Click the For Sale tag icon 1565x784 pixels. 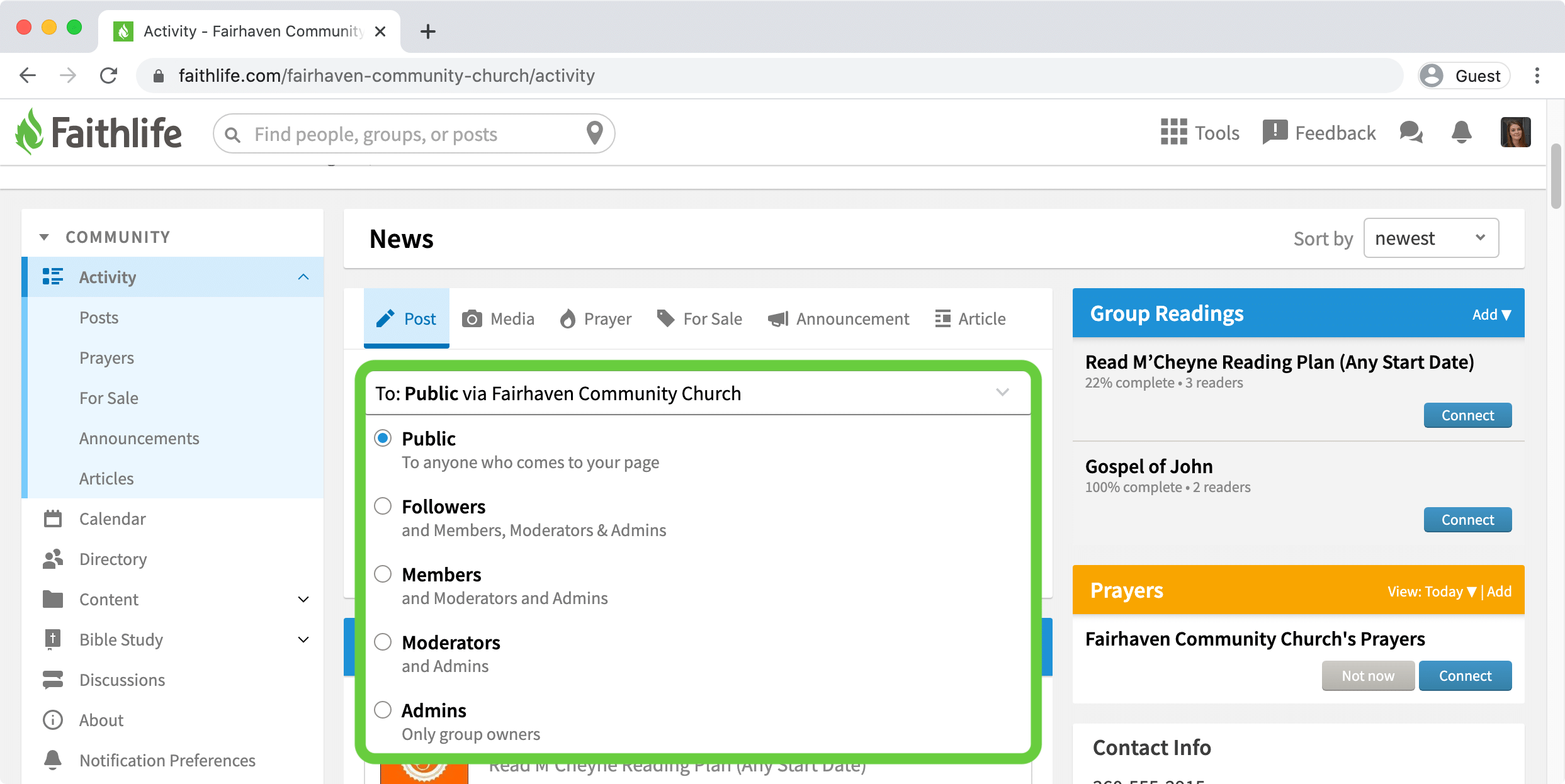(x=665, y=318)
